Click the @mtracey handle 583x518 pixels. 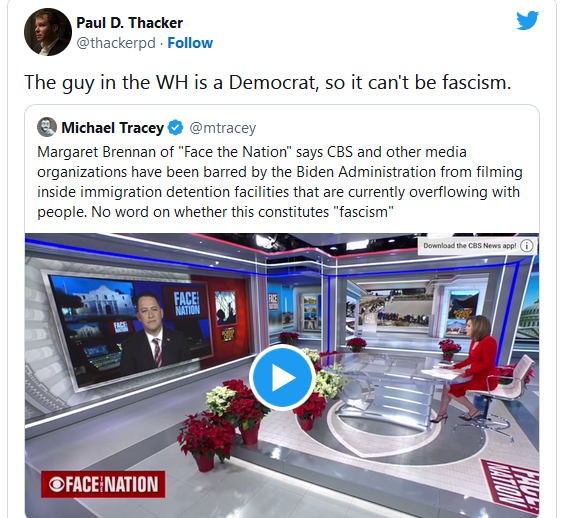click(223, 128)
